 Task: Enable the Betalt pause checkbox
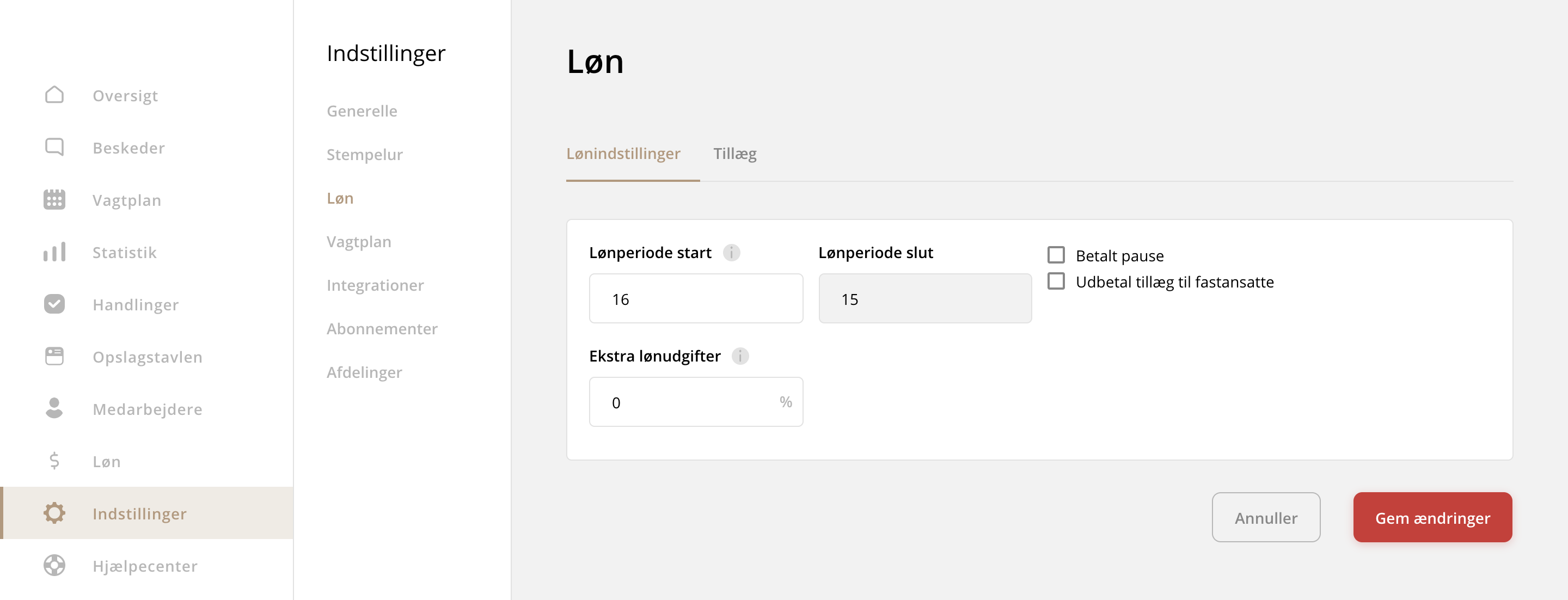point(1056,255)
